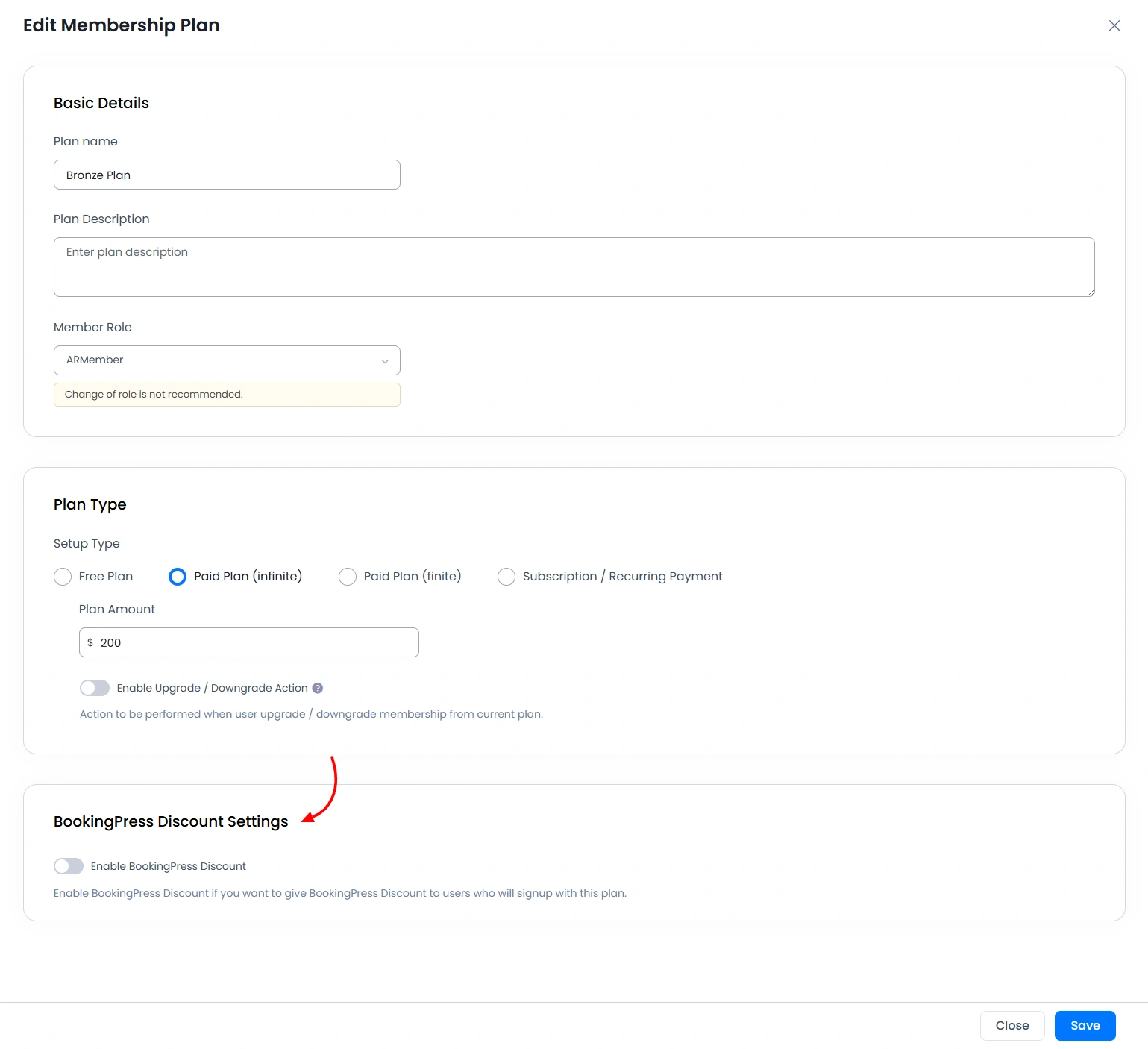Click the help icon beside Upgrade/Downgrade Action
The height and width of the screenshot is (1049, 1148).
[318, 688]
